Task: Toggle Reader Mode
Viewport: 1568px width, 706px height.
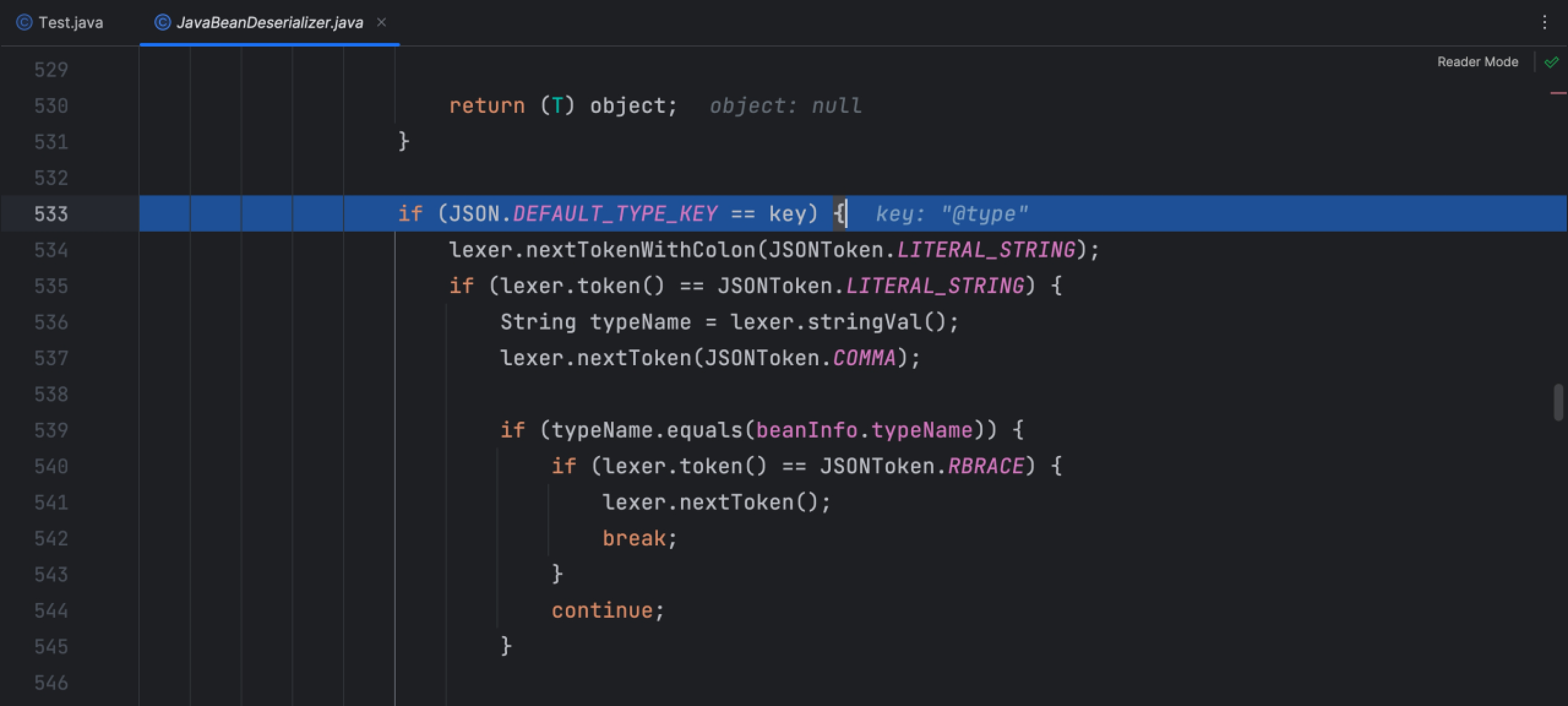Action: point(1477,62)
